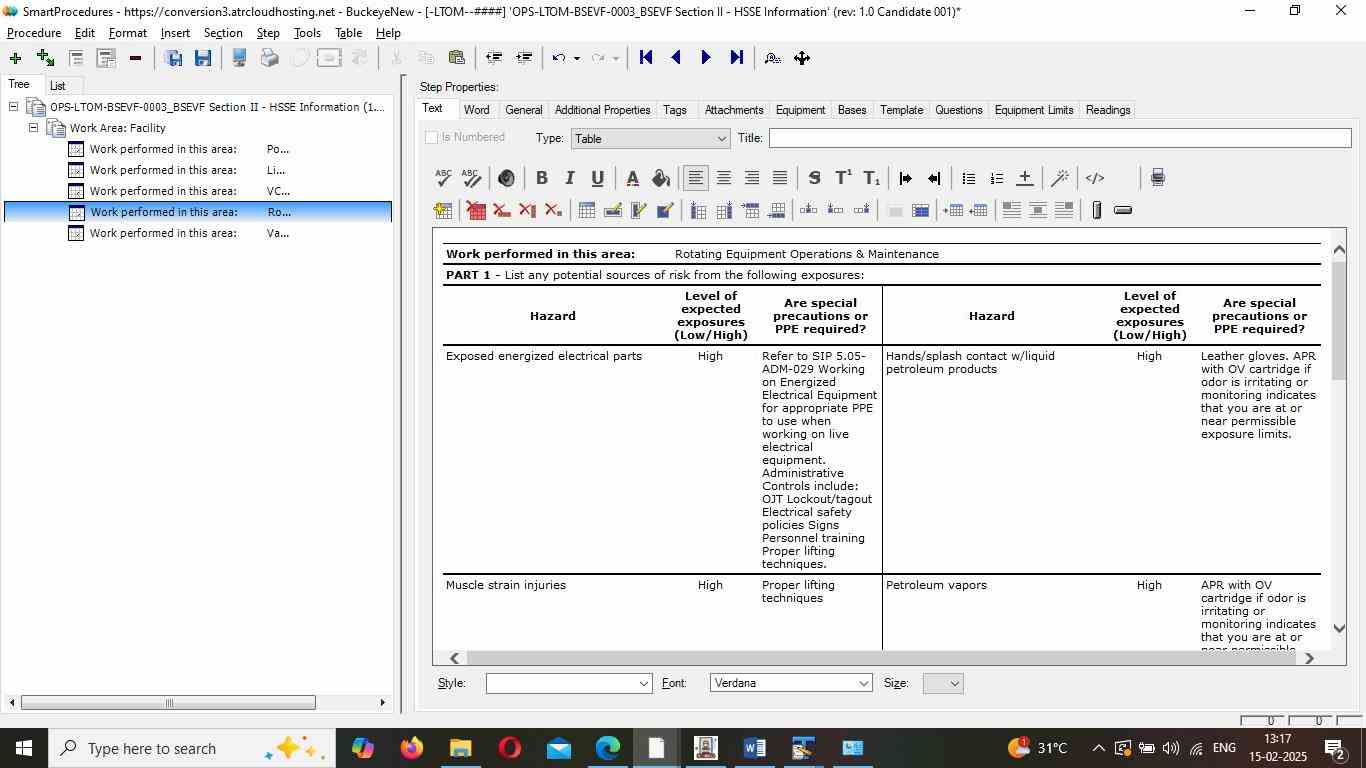The width and height of the screenshot is (1366, 768).
Task: Add a sub-step with the plus-arrow icon
Action: point(45,58)
